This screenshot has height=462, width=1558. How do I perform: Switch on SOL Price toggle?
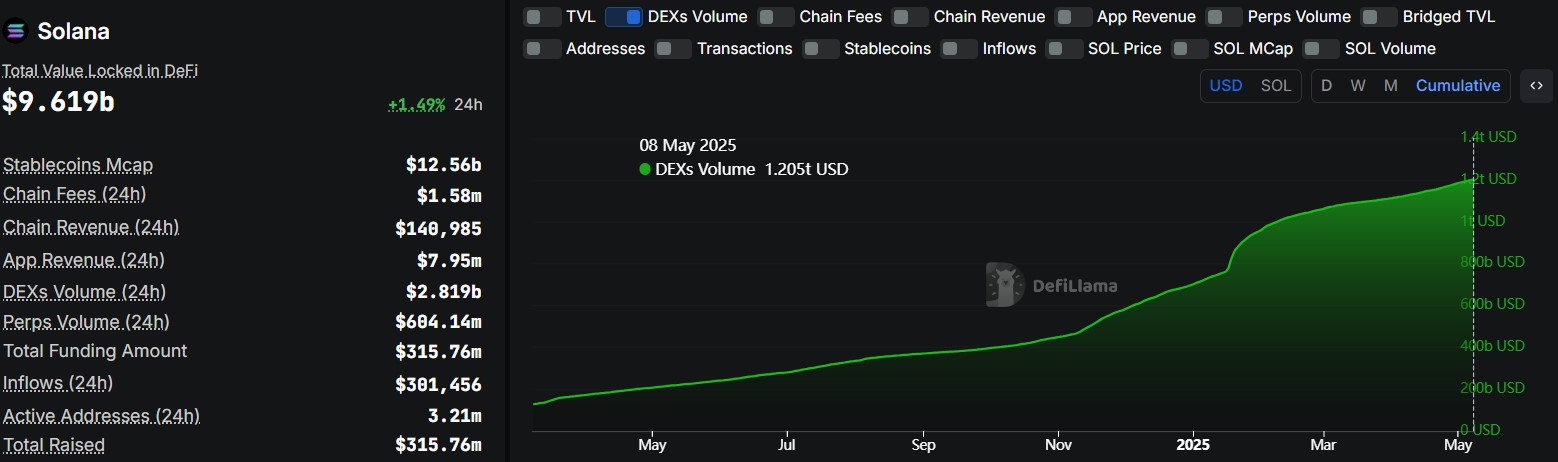point(1064,49)
